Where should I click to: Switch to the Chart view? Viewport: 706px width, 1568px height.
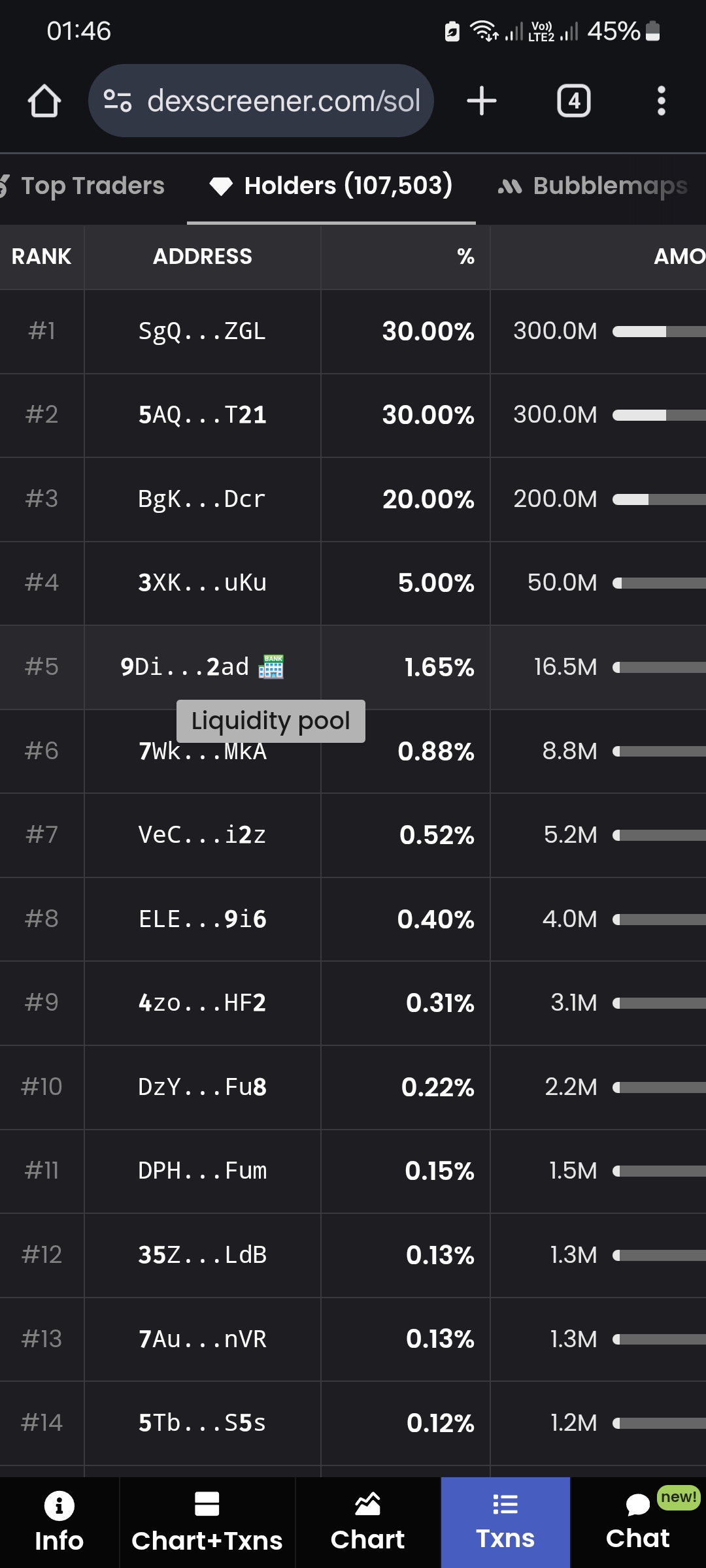[367, 1522]
